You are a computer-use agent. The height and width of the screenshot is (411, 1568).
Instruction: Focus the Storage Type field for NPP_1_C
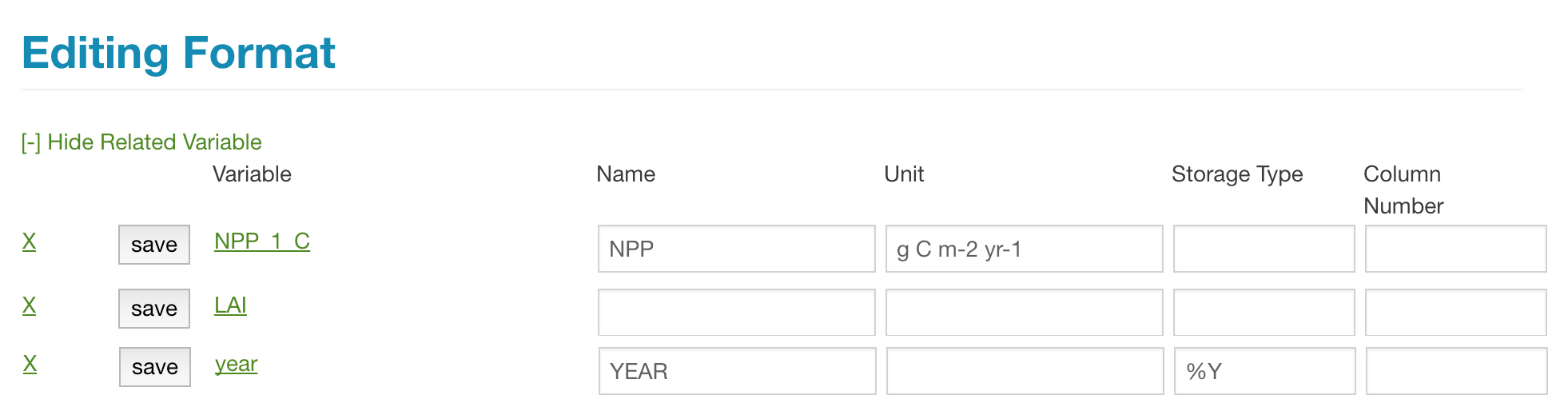(1264, 249)
